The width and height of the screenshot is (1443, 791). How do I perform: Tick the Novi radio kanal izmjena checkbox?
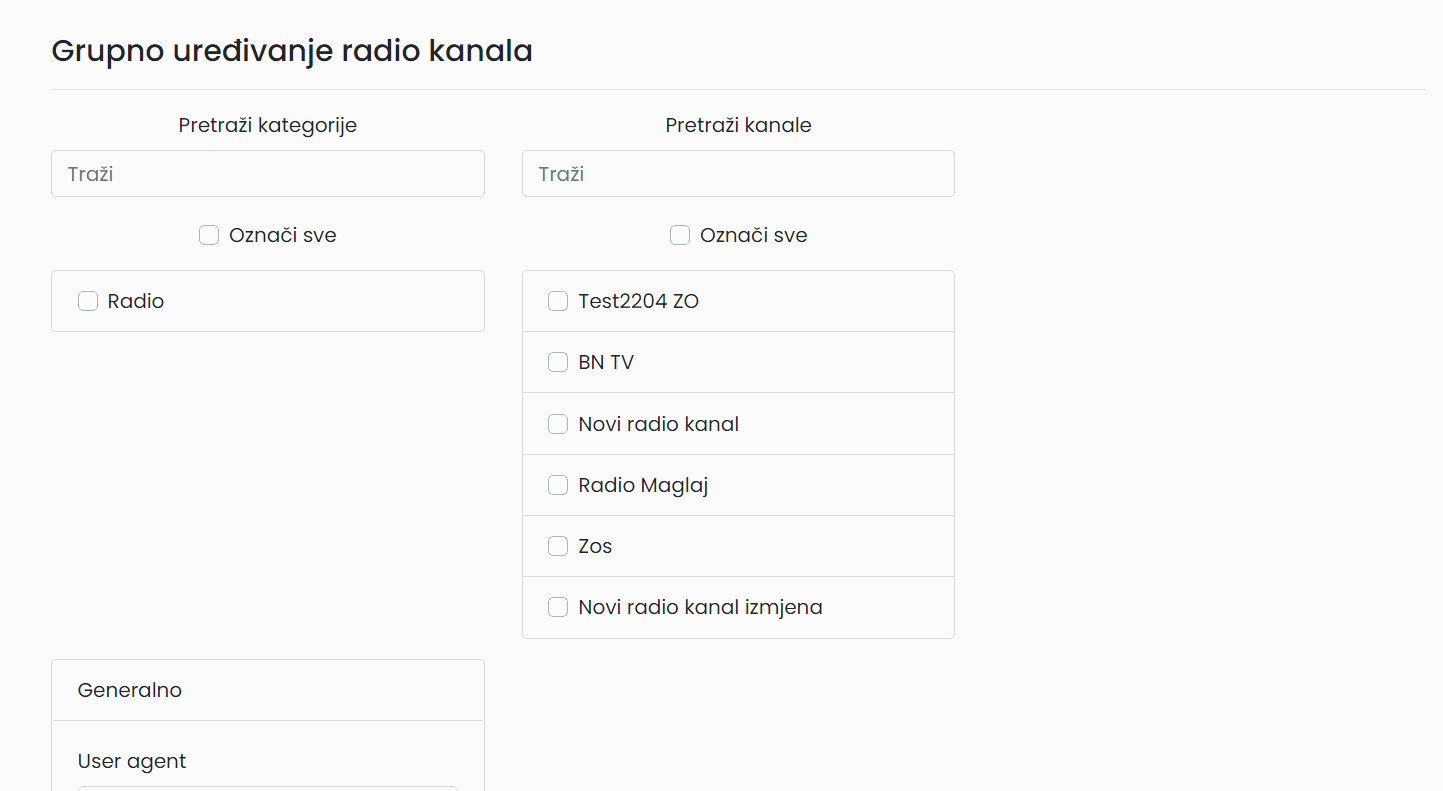click(558, 607)
